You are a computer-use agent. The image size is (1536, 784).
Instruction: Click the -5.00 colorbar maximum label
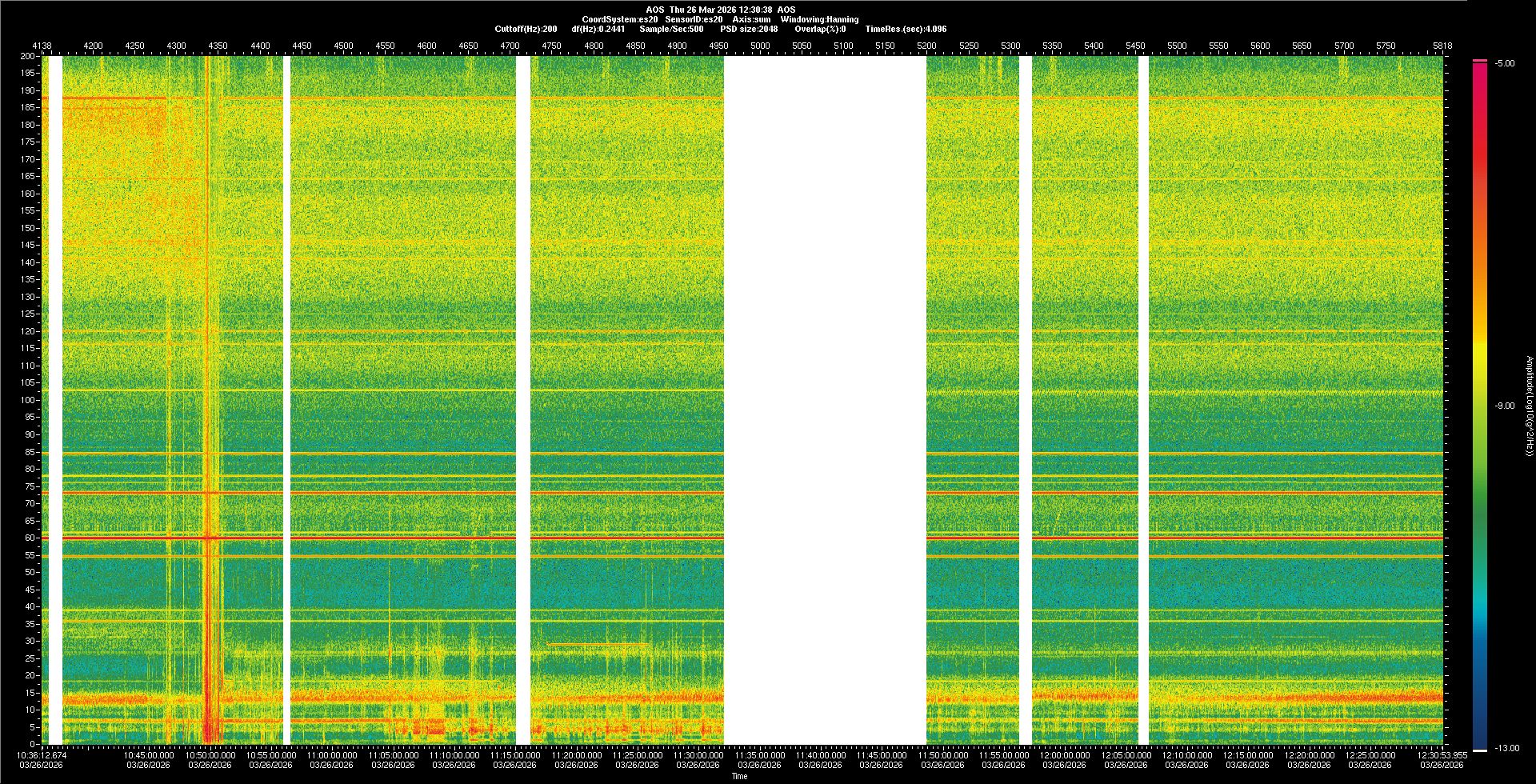[1504, 64]
